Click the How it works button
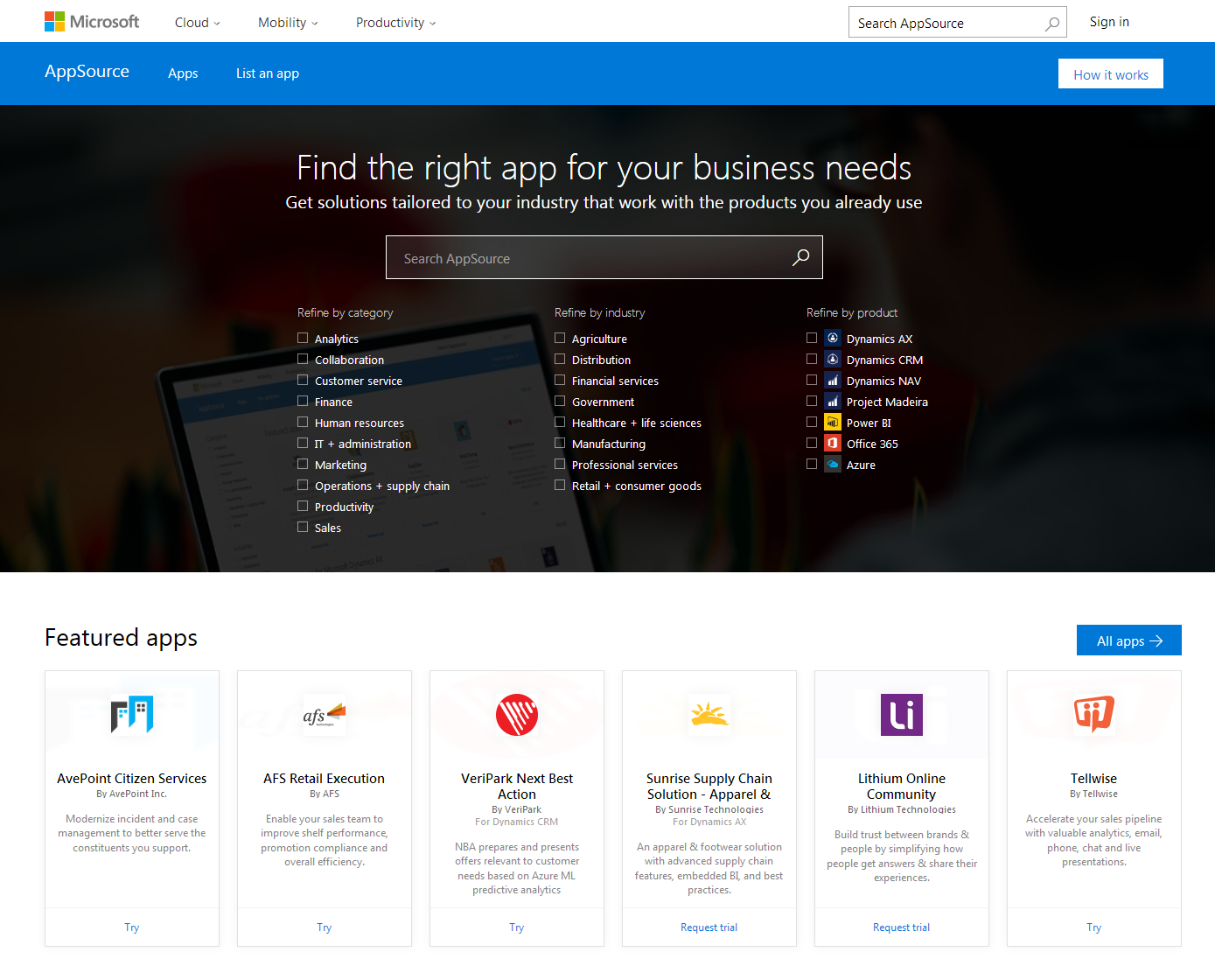Image resolution: width=1215 pixels, height=980 pixels. pos(1111,74)
